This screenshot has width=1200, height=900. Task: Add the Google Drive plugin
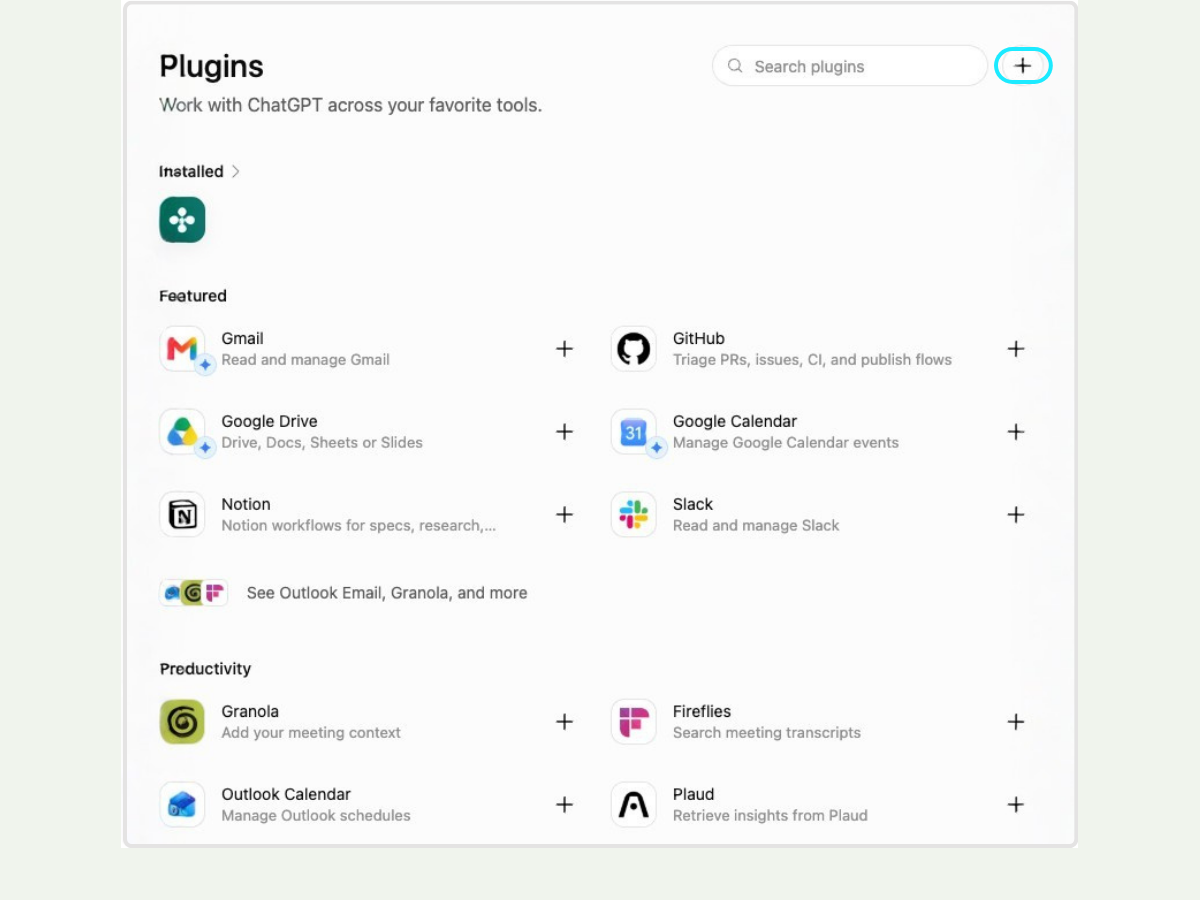coord(565,432)
